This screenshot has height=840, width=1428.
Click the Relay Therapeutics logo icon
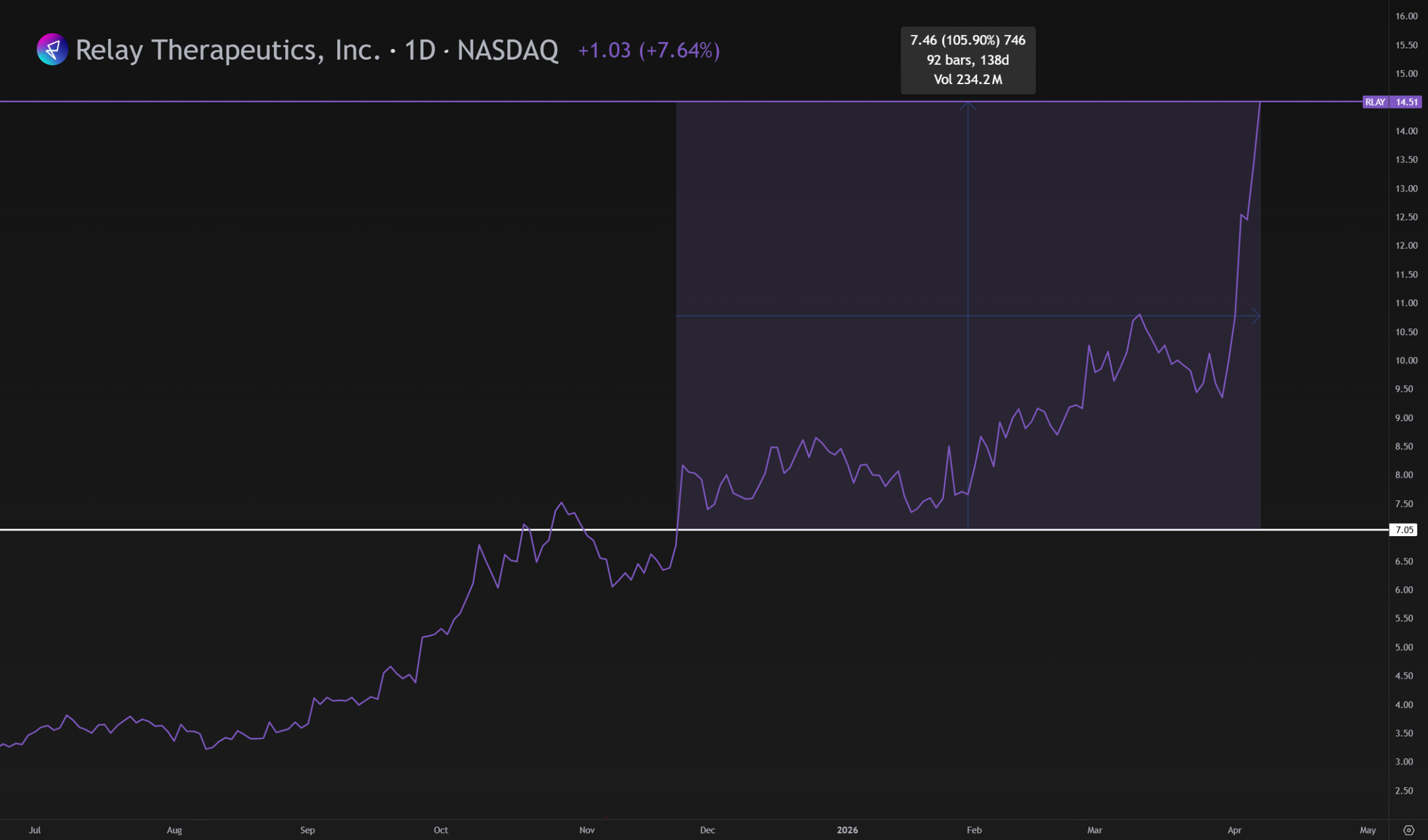pos(52,50)
